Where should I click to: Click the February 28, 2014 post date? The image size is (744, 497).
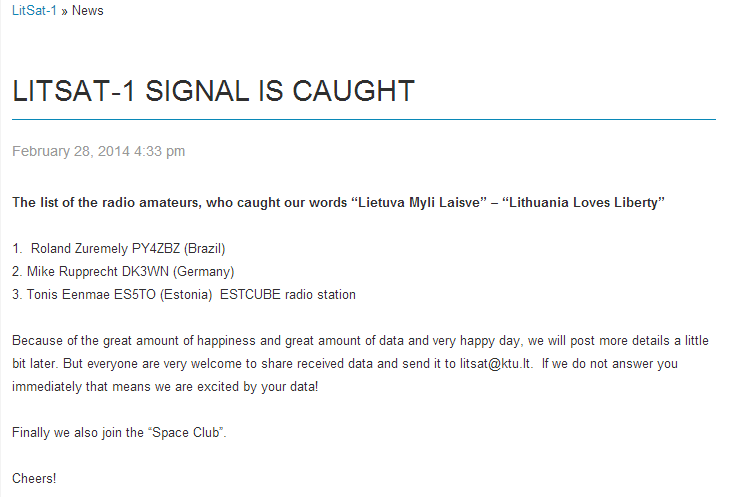pyautogui.click(x=98, y=151)
